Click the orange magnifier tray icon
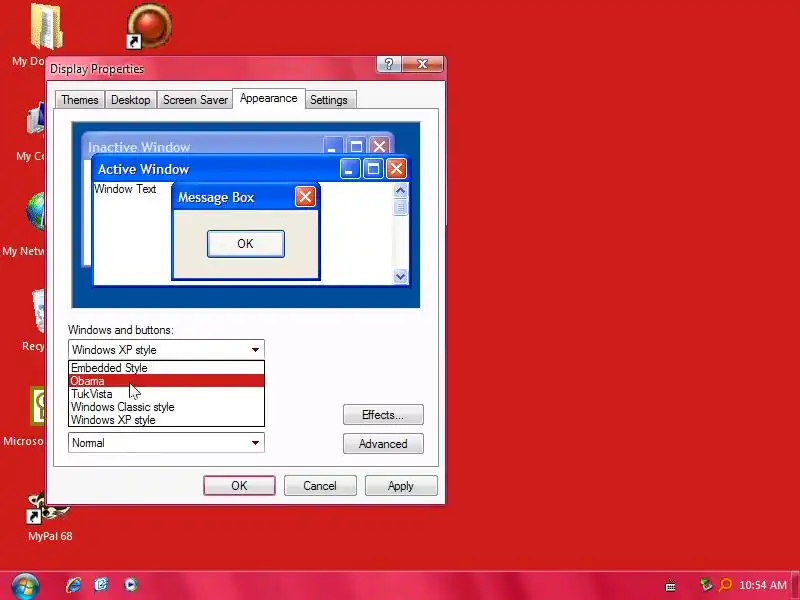Image resolution: width=800 pixels, height=600 pixels. [x=725, y=585]
